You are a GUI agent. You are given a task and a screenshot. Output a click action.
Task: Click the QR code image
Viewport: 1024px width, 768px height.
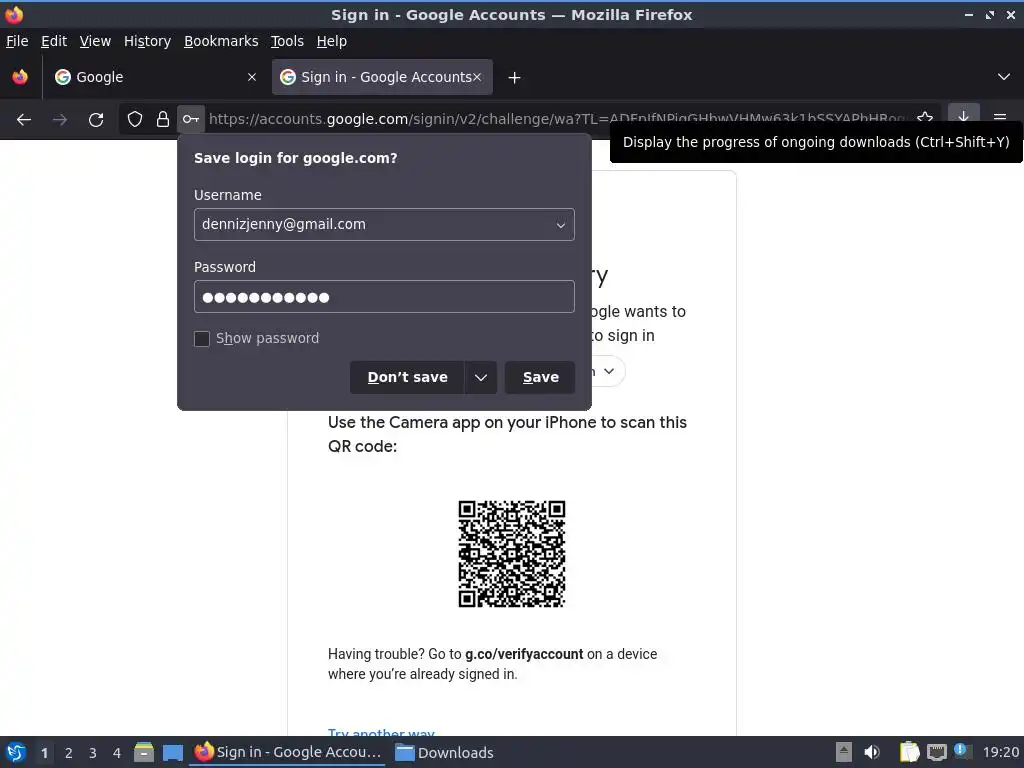[511, 554]
